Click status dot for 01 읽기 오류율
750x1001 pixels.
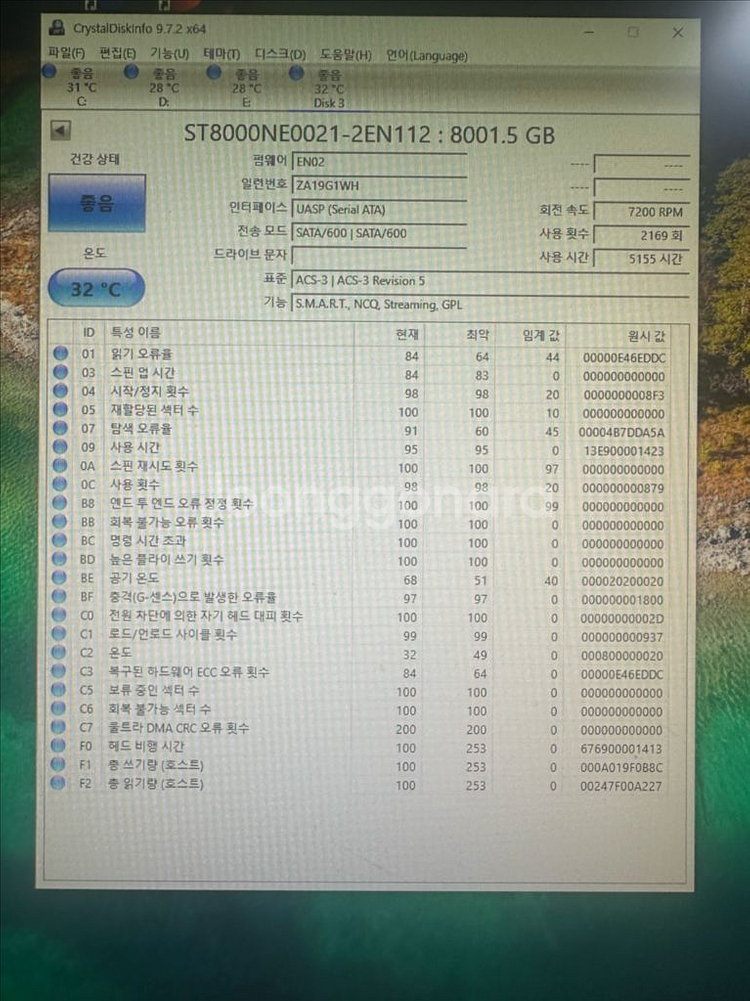61,353
